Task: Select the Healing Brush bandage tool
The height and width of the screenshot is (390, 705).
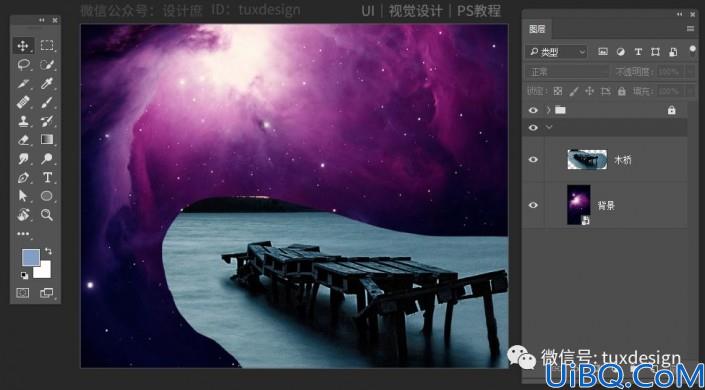Action: point(23,103)
